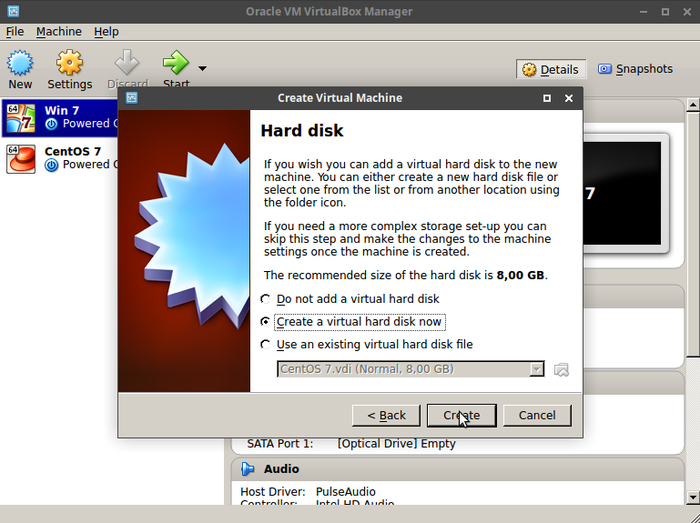700x523 pixels.
Task: Minimize the VirtualBox Manager window
Action: (643, 12)
